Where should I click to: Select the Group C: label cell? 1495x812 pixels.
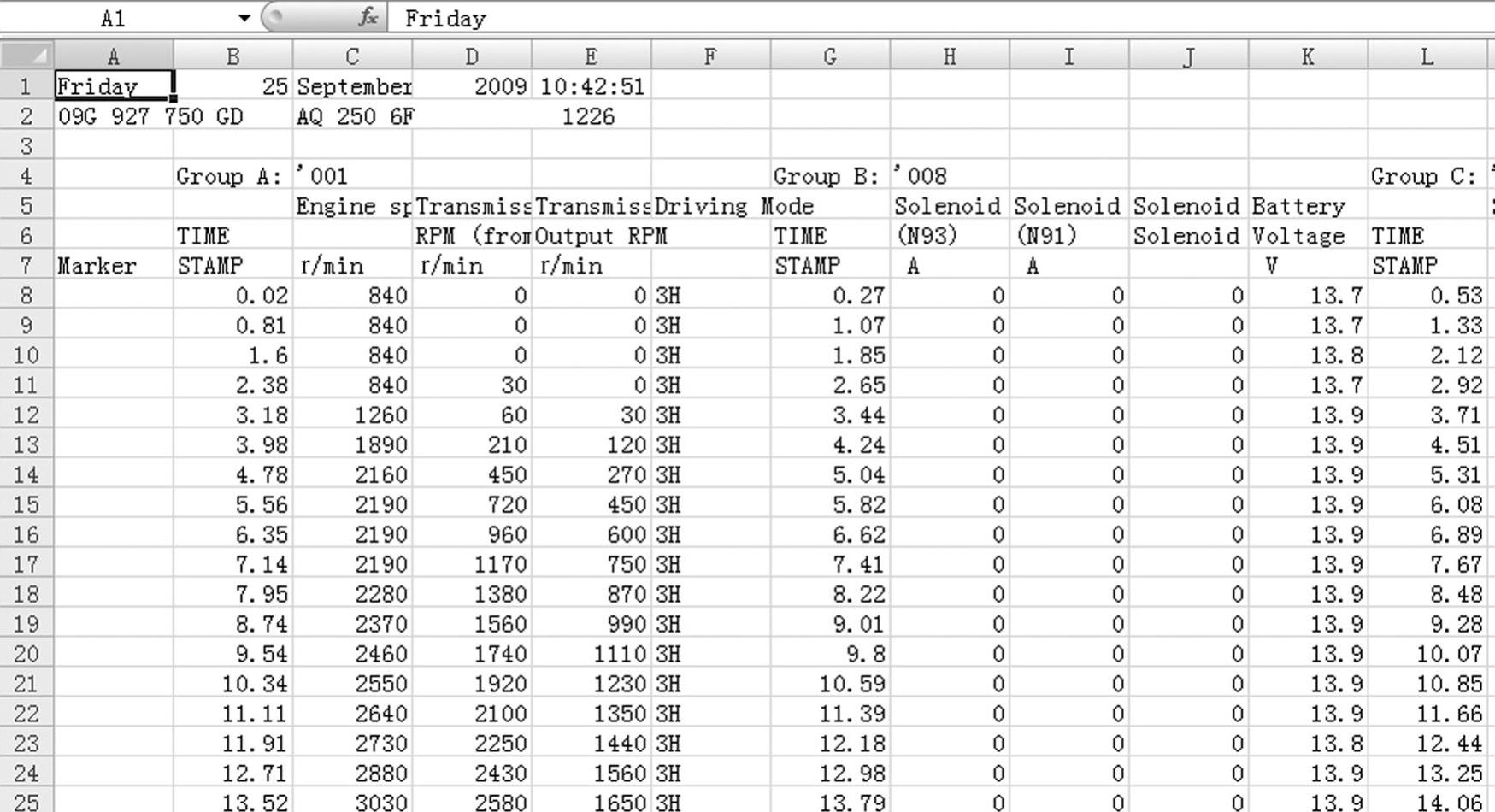pos(1427,176)
